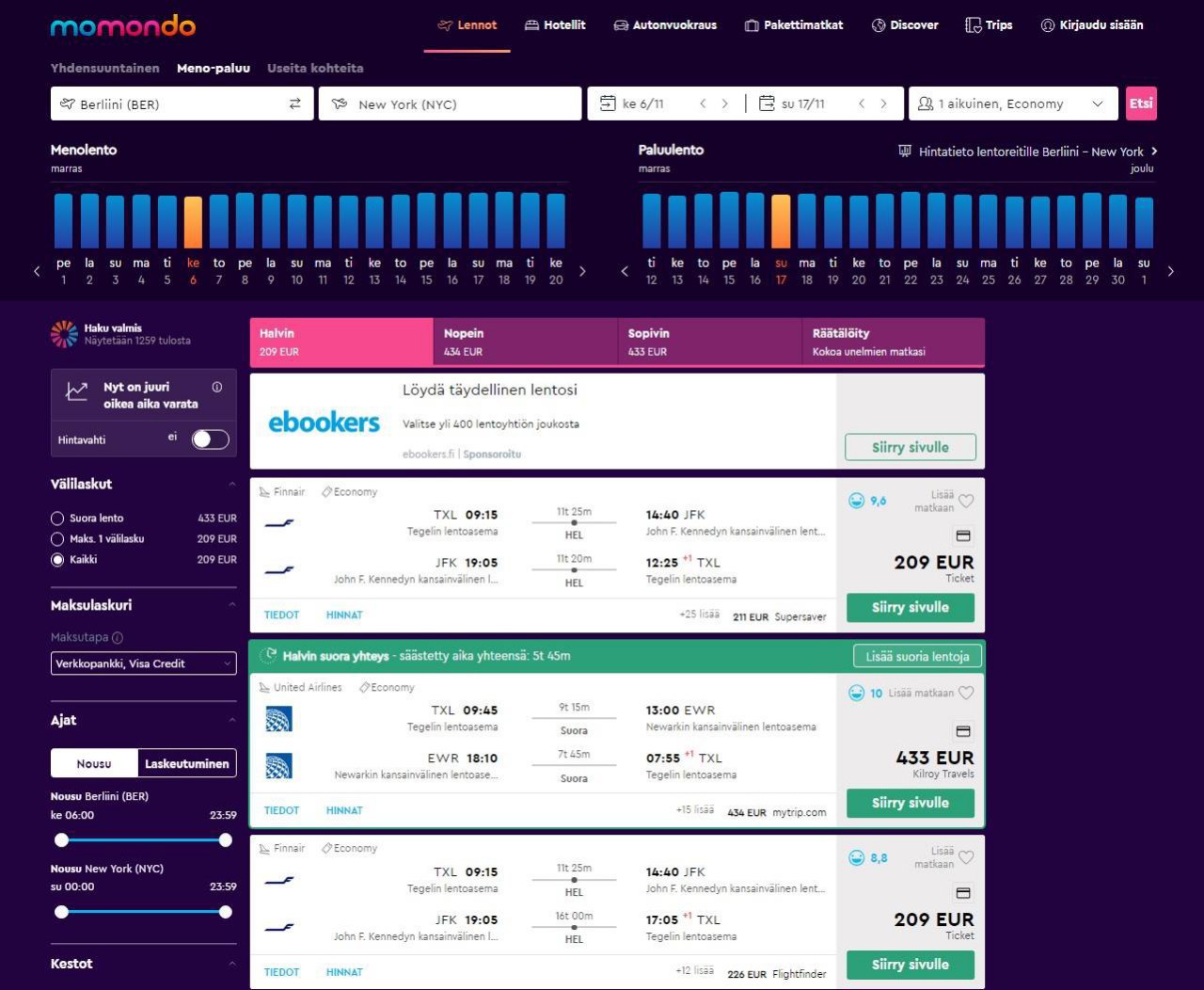Click the 8,8 rating smiley icon
Screen dimensions: 1204x990
coord(856,857)
